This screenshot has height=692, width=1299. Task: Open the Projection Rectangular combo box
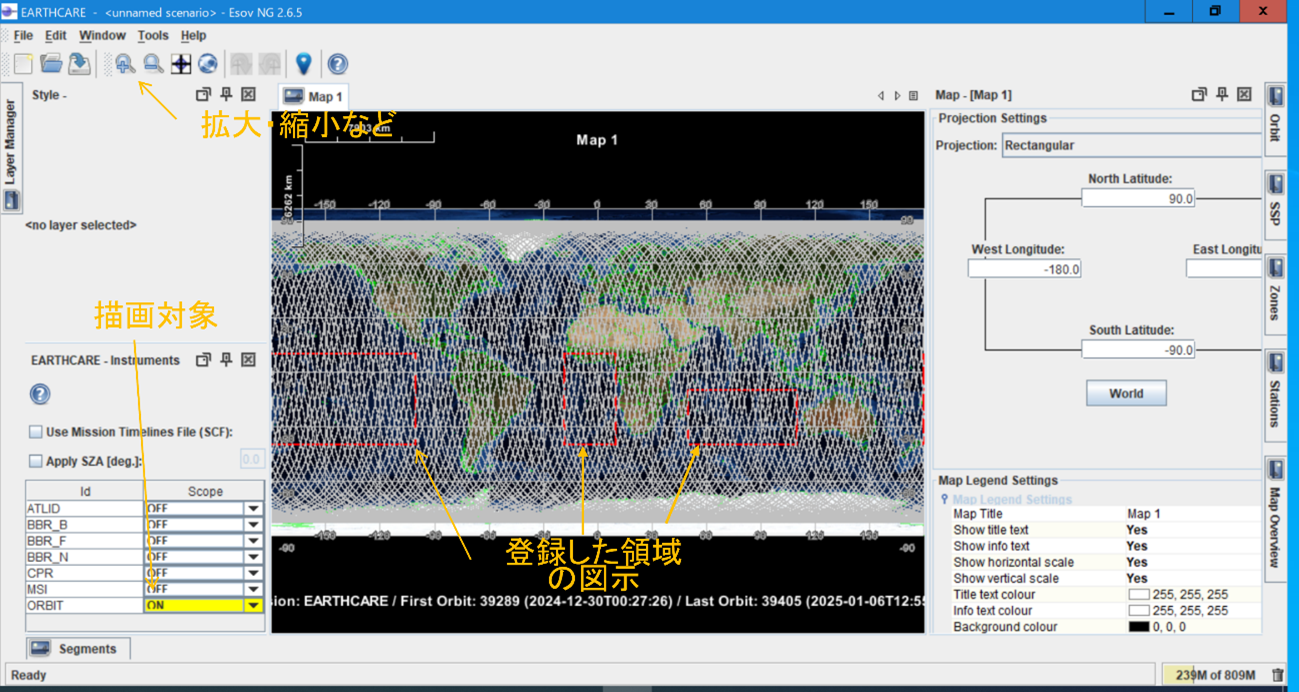tap(1131, 145)
